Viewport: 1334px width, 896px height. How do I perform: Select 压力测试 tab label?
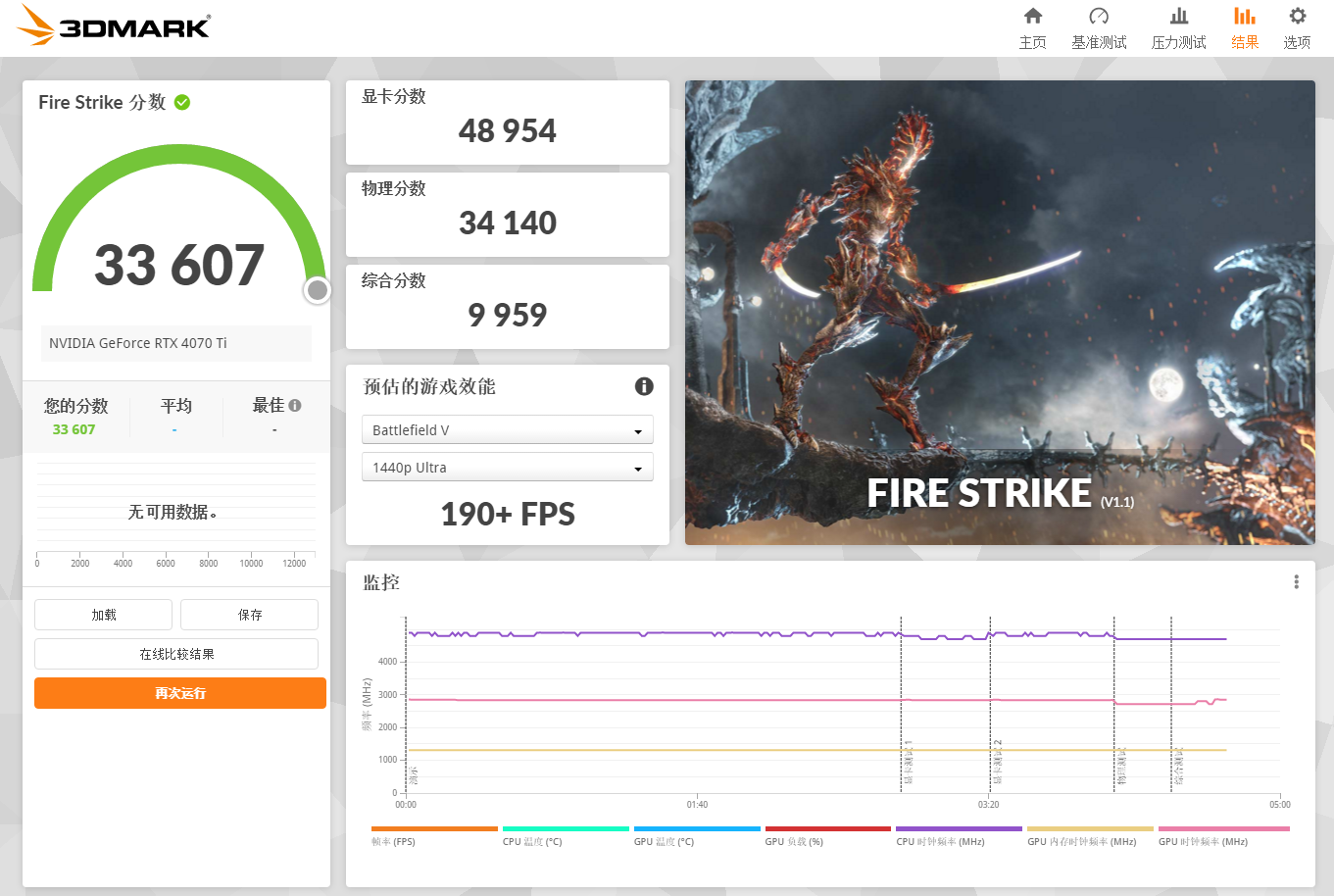point(1179,42)
